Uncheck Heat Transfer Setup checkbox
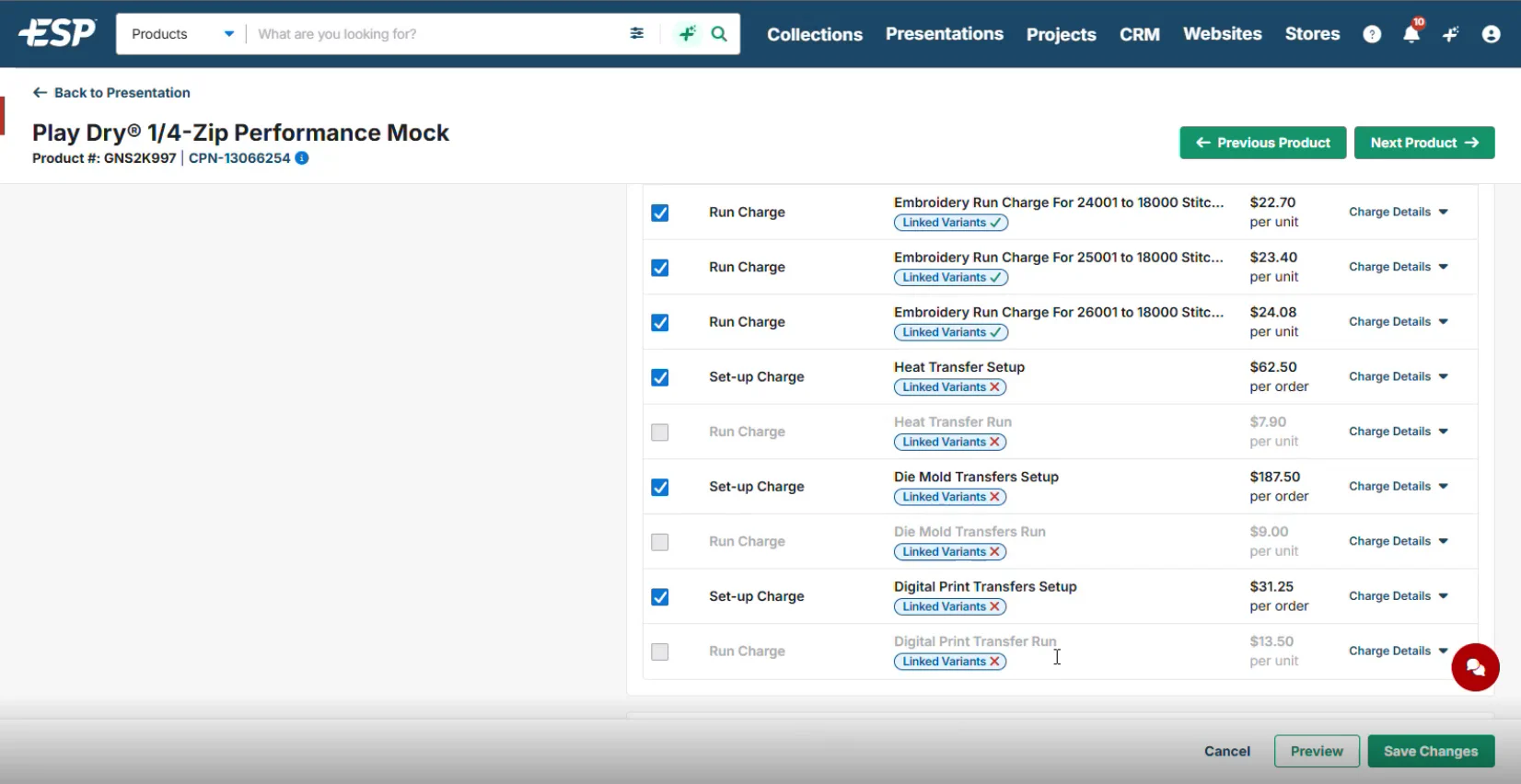Screen dimensions: 1521x784 (660, 377)
